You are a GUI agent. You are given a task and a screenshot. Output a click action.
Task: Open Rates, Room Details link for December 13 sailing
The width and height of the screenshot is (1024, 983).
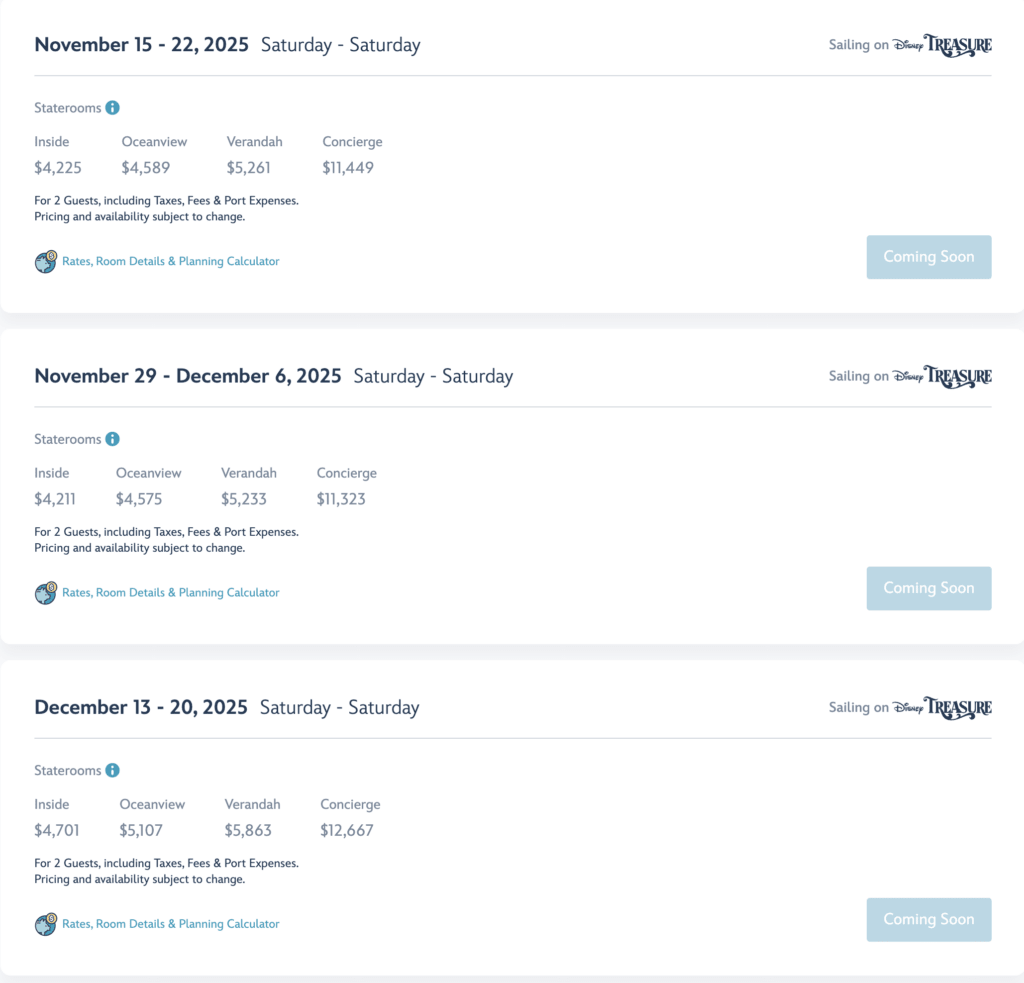click(x=171, y=924)
